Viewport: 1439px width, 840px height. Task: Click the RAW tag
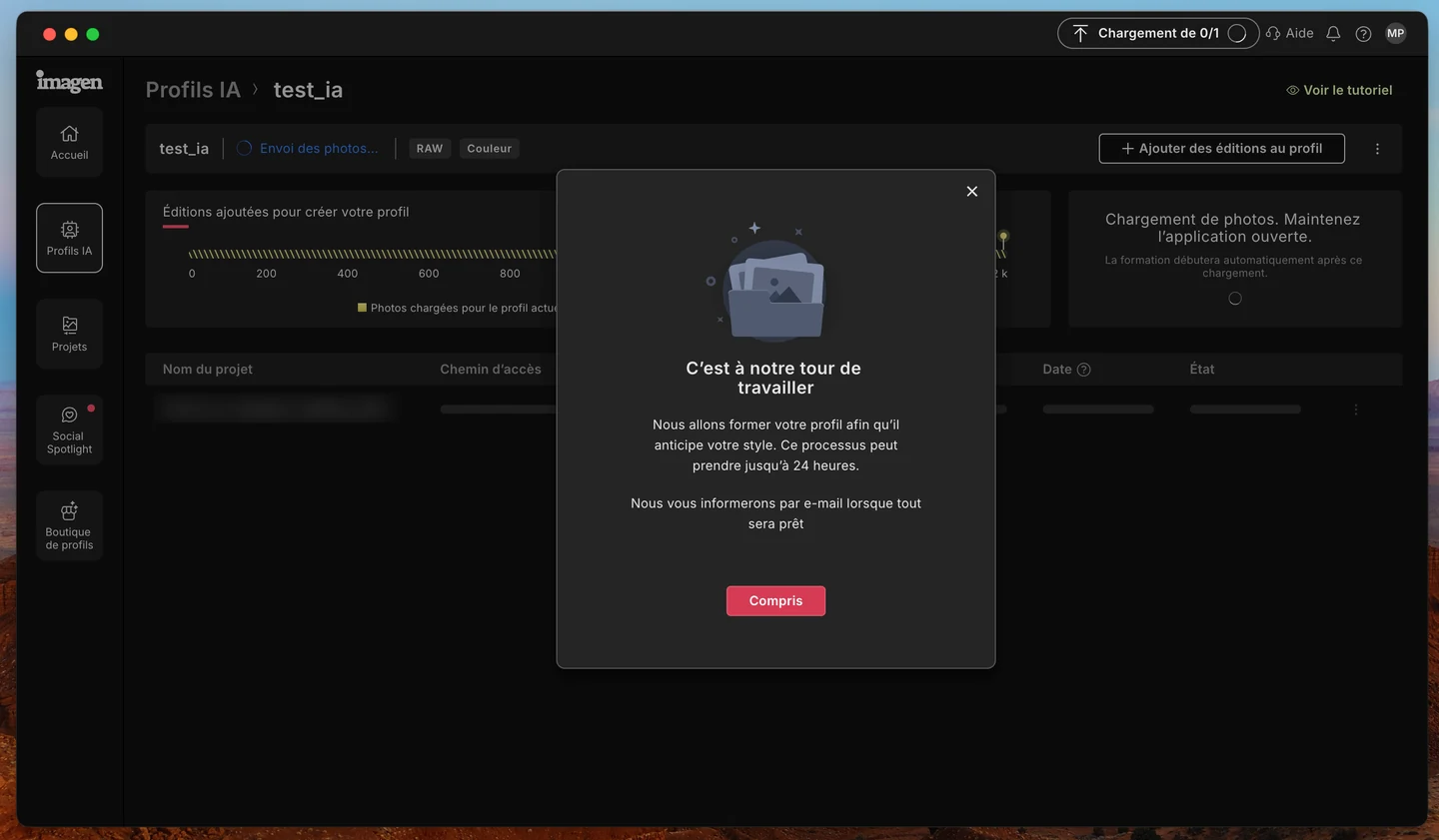[x=430, y=149]
